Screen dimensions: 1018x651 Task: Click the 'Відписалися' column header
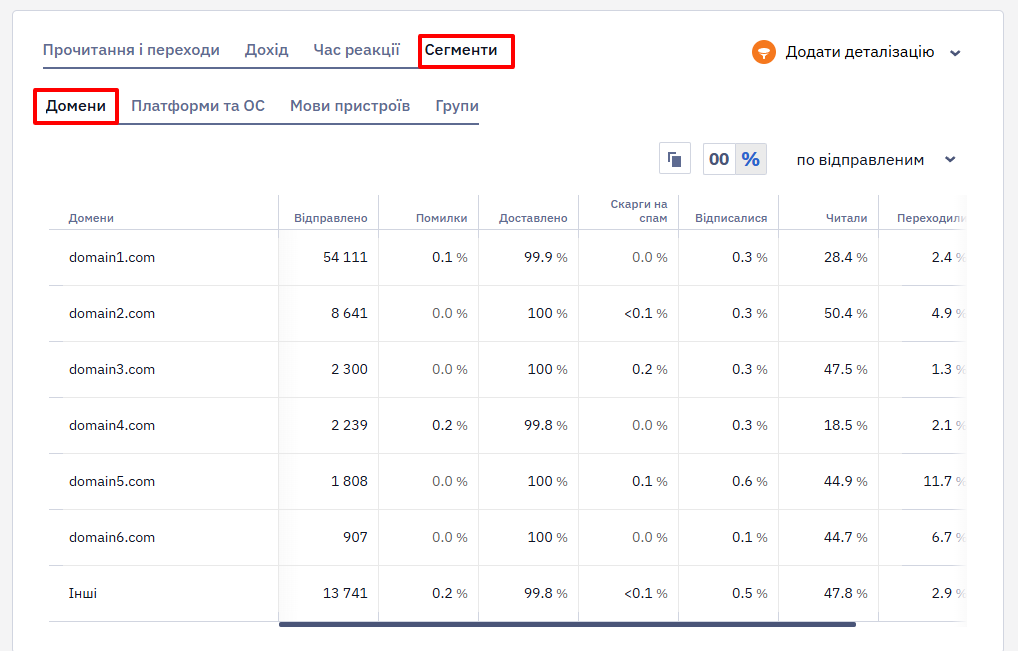tap(731, 218)
